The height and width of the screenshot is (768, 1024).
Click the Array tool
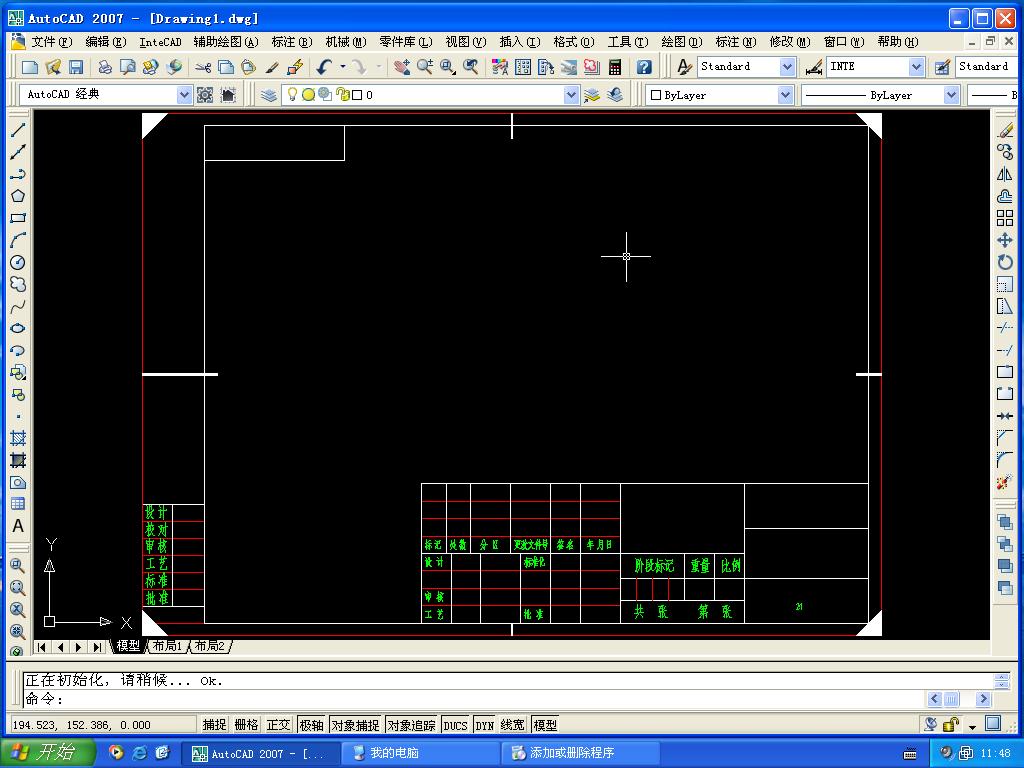[x=1005, y=218]
